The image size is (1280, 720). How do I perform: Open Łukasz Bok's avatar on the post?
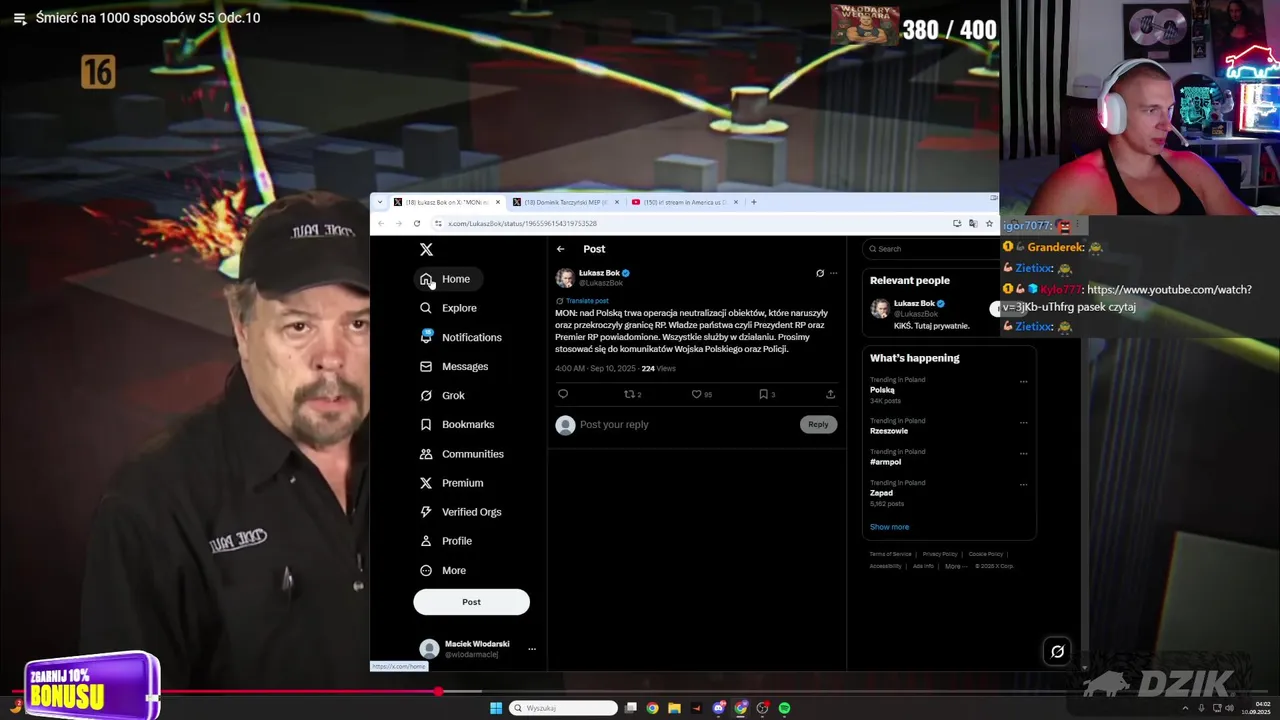coord(565,278)
